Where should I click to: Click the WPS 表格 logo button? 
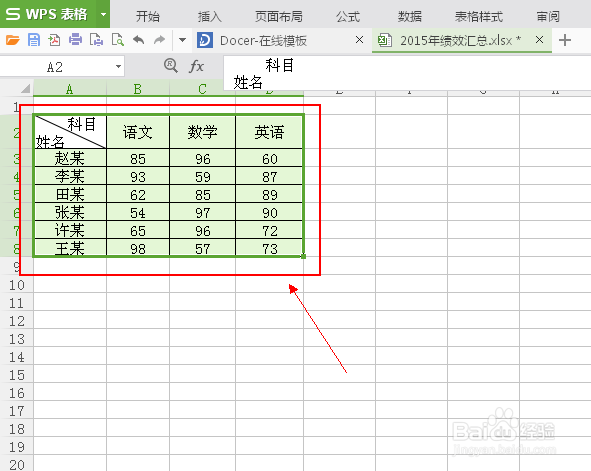point(47,14)
